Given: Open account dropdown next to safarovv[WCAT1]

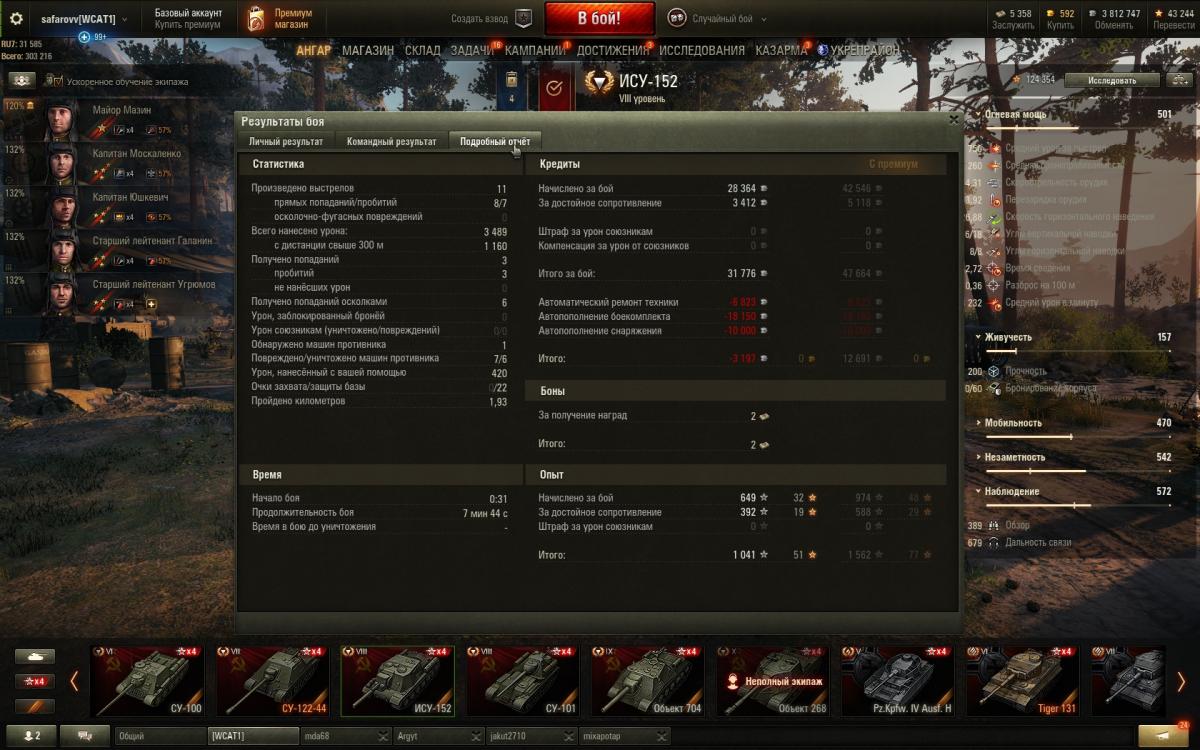Looking at the screenshot, I should coord(125,20).
